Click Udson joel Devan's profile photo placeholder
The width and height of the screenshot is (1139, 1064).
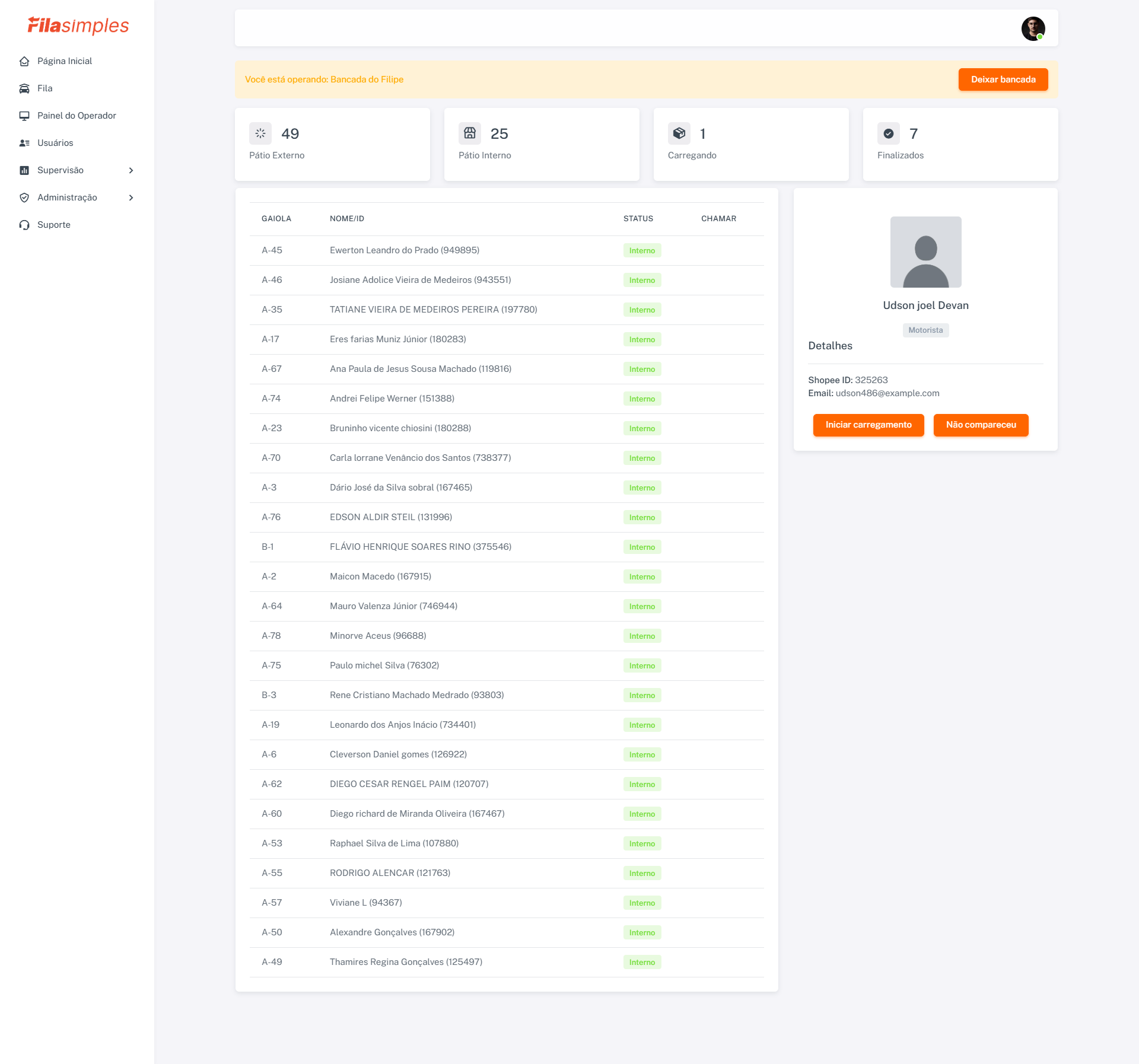pos(925,252)
